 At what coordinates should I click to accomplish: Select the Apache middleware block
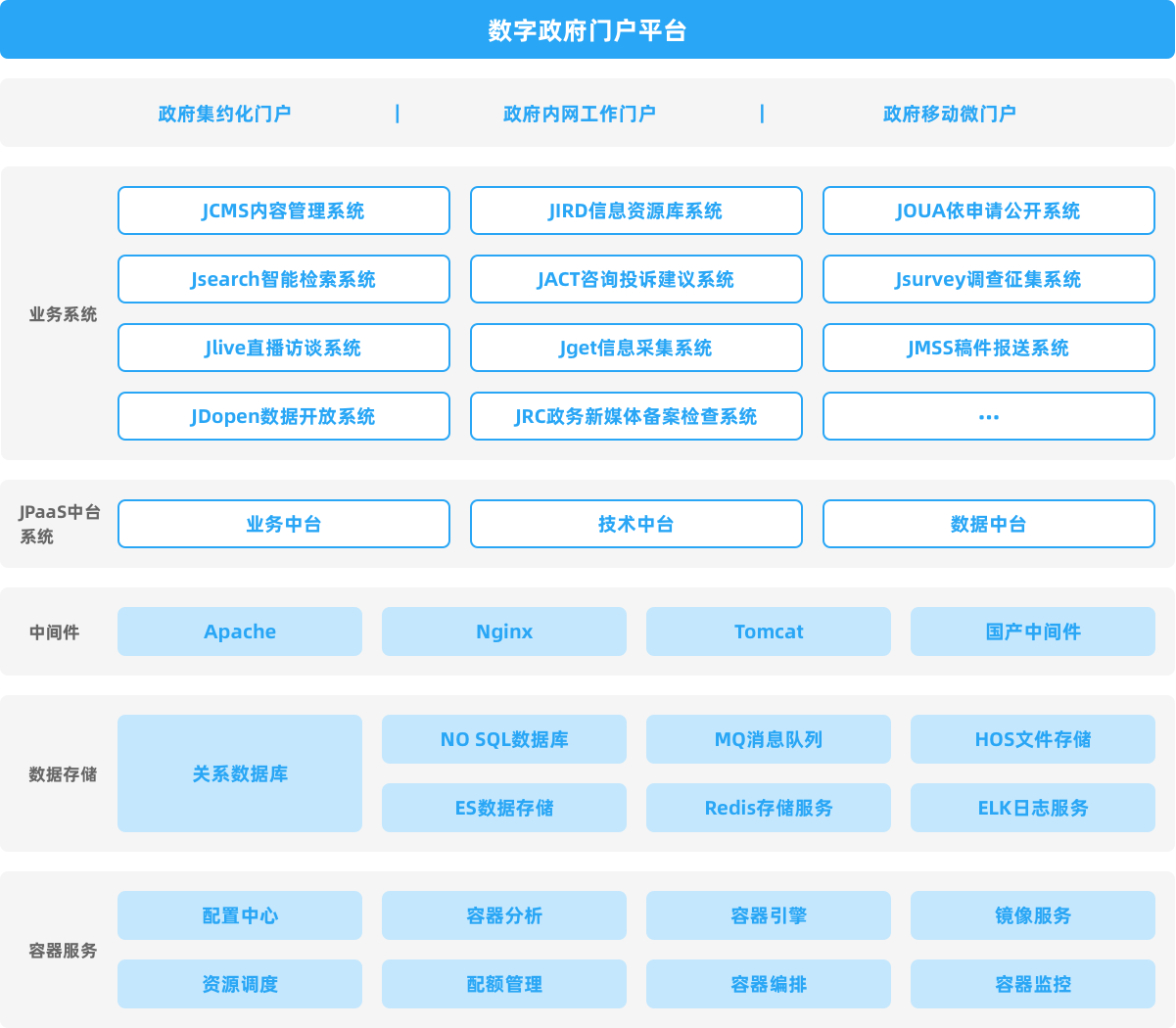pos(240,631)
